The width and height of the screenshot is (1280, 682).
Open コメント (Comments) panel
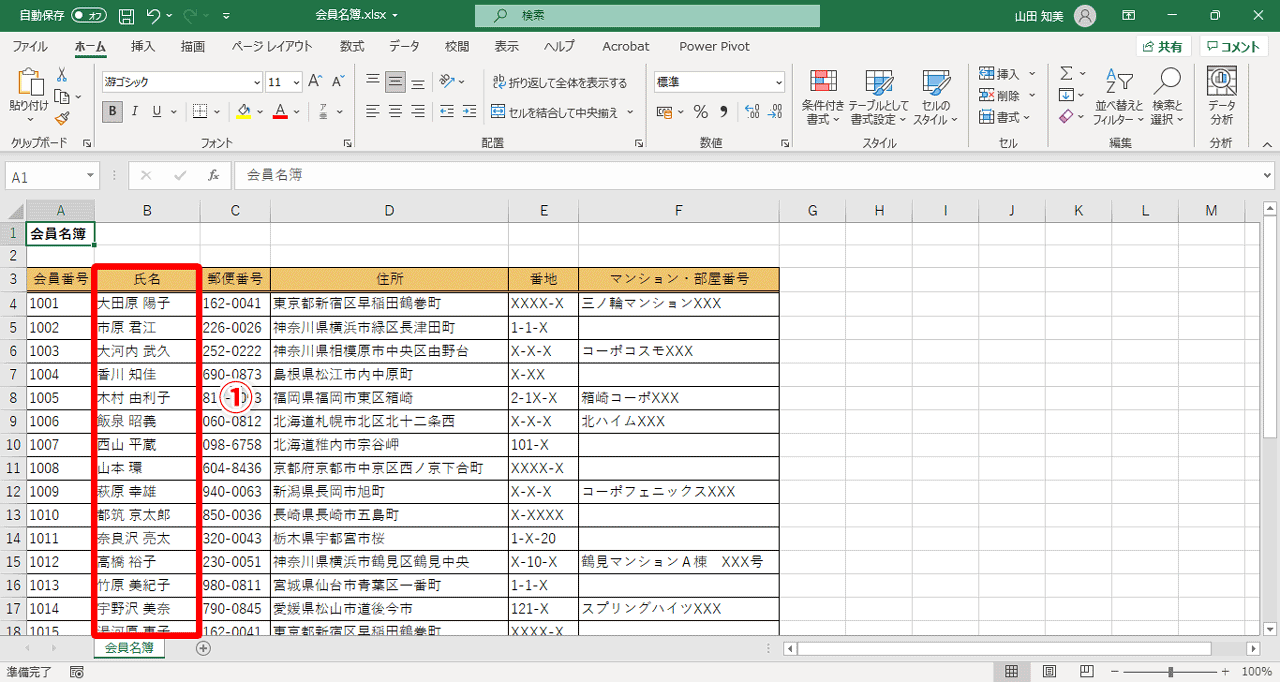pos(1232,46)
